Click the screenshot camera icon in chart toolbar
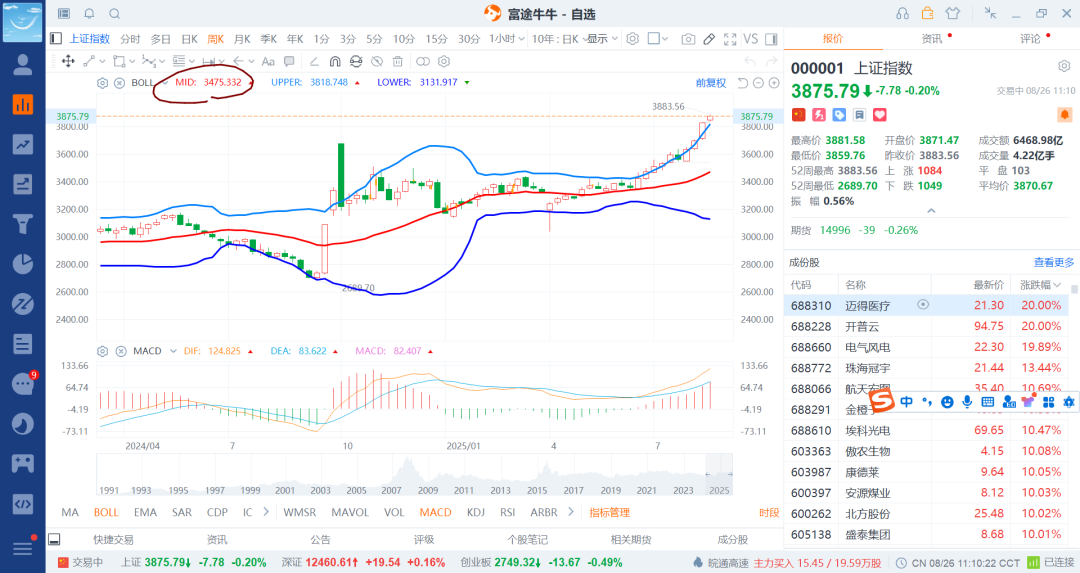This screenshot has width=1080, height=573. click(688, 39)
